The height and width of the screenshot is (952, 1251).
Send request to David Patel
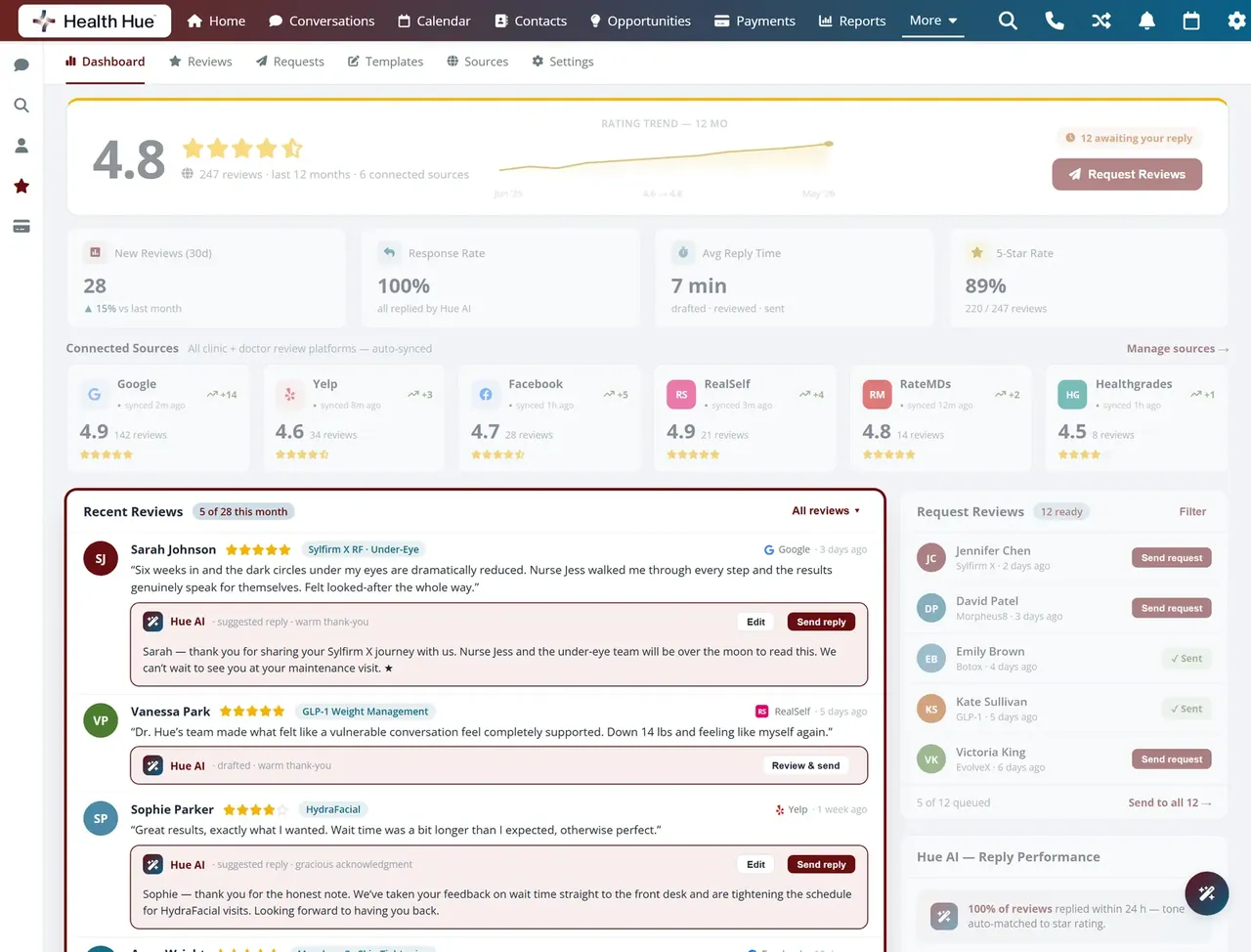tap(1172, 608)
